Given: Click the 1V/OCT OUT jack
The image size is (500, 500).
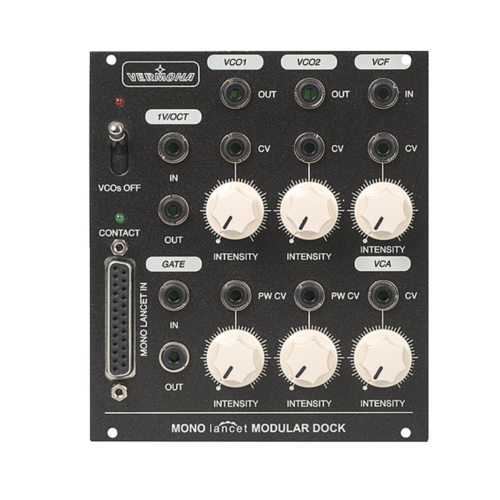Looking at the screenshot, I should click(x=173, y=210).
